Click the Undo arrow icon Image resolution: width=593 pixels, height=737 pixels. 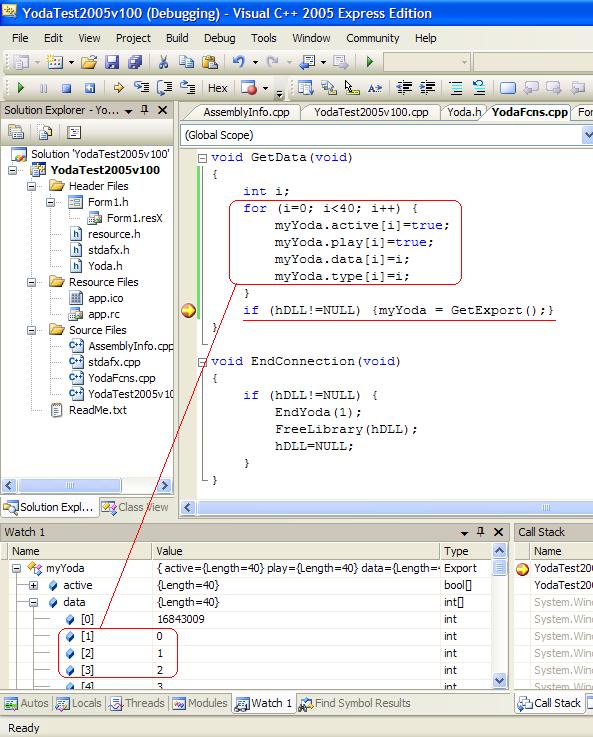[x=239, y=62]
